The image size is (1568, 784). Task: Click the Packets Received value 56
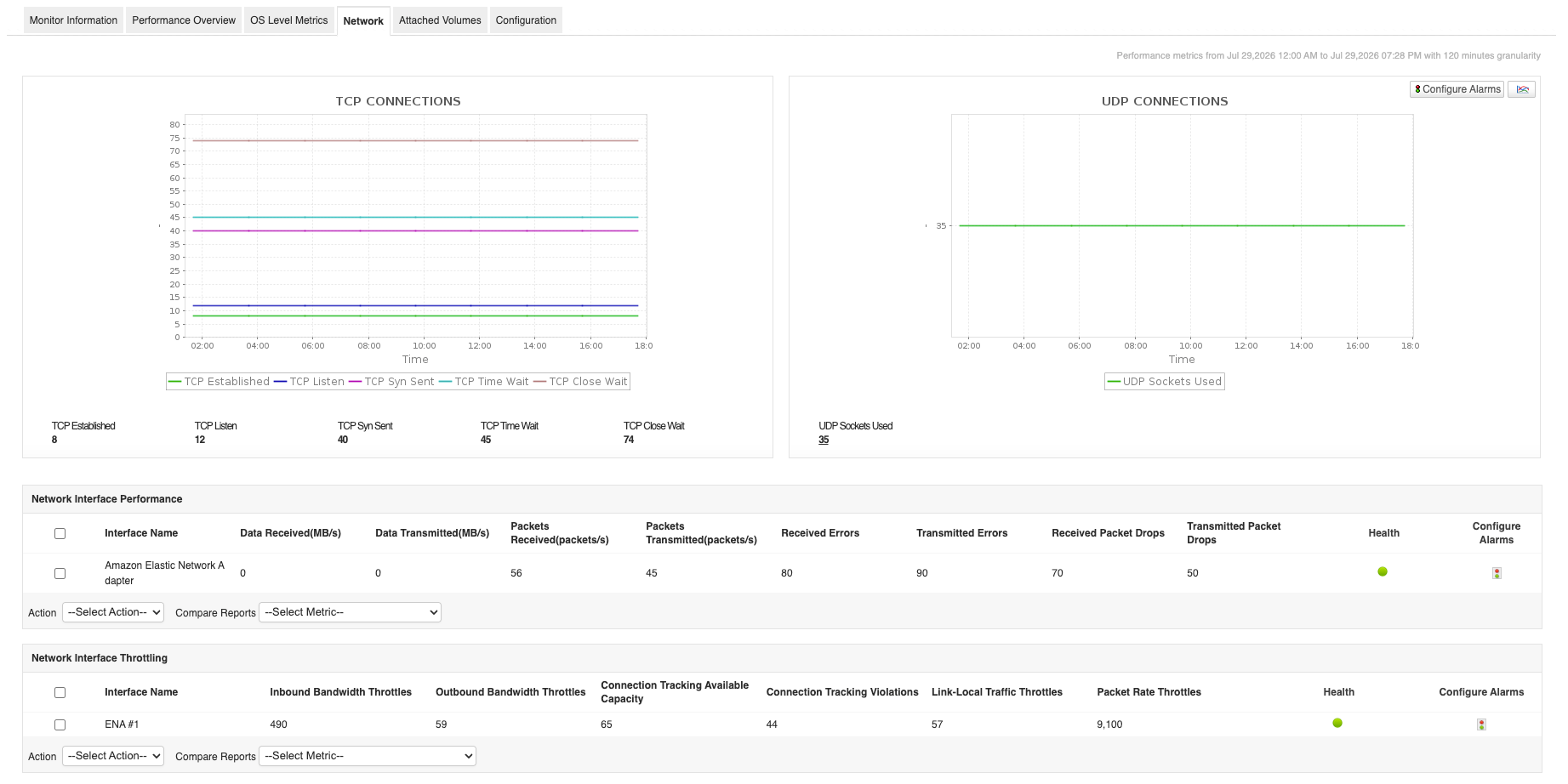click(x=516, y=573)
